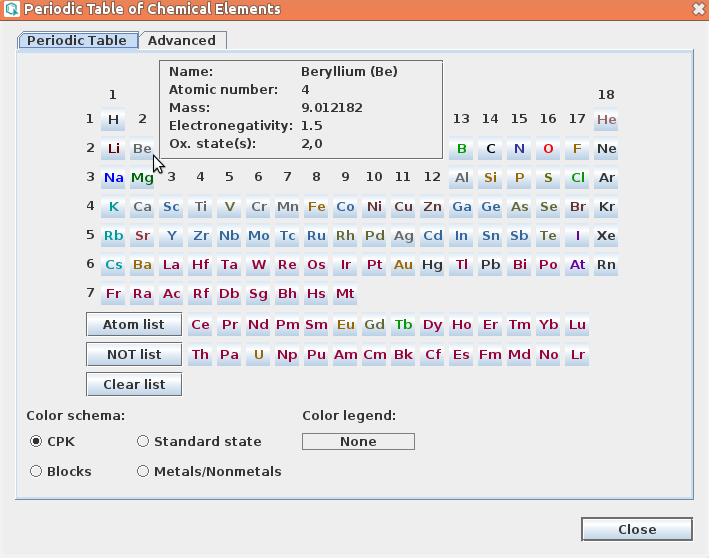The width and height of the screenshot is (709, 558).
Task: Select the Sodium (Na) element button
Action: (x=113, y=178)
